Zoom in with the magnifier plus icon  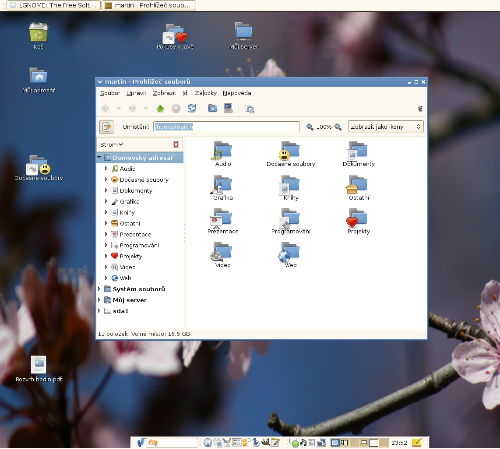point(338,127)
